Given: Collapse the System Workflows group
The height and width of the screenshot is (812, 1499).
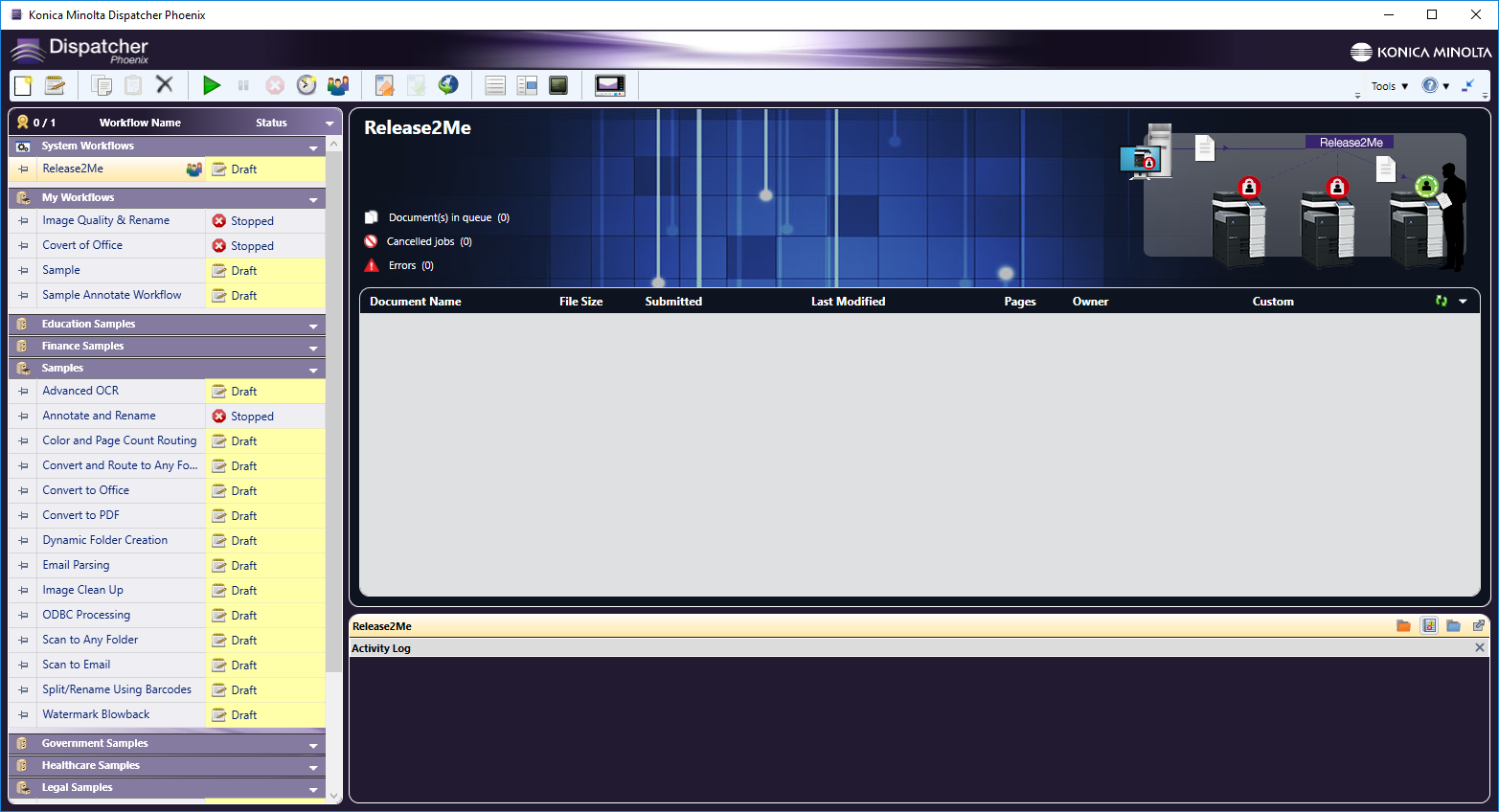Looking at the screenshot, I should click(x=313, y=148).
